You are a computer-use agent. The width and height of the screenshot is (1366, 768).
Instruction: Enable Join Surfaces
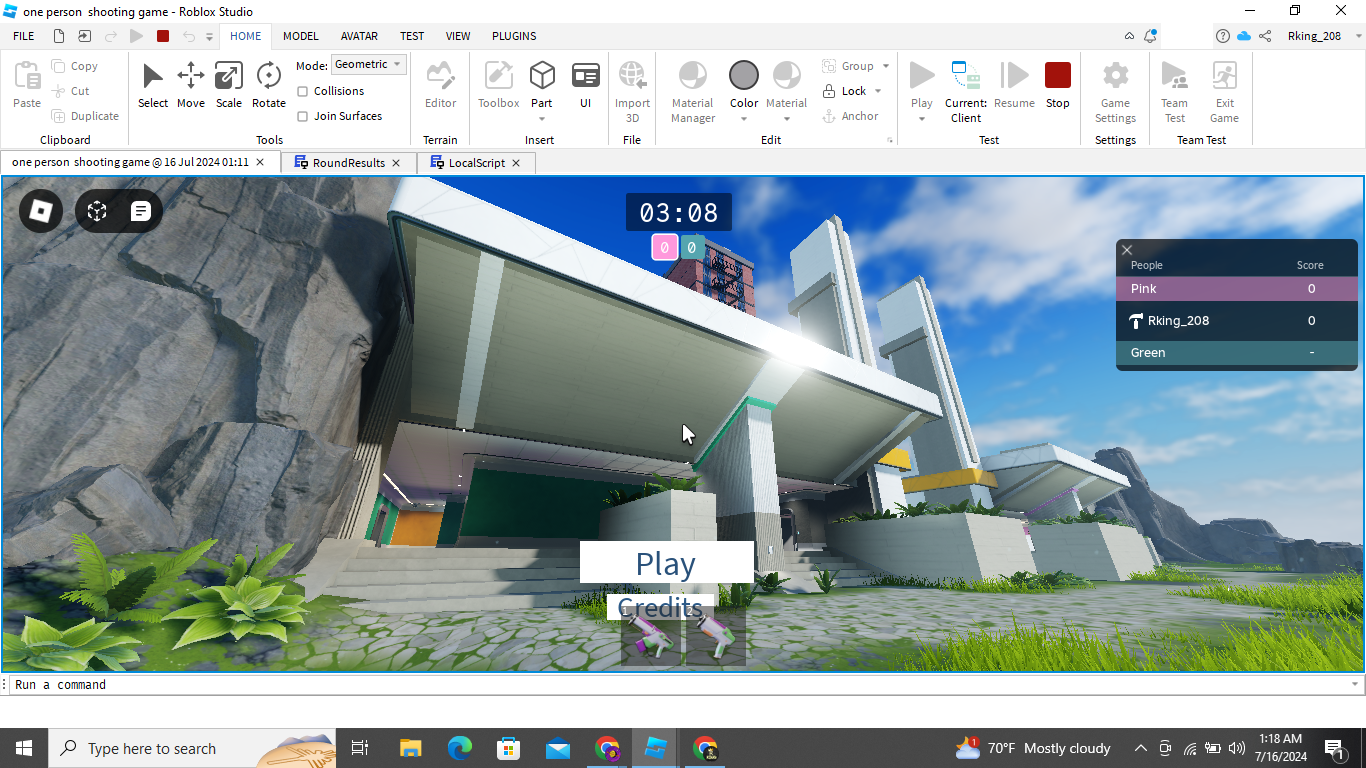pyautogui.click(x=303, y=116)
